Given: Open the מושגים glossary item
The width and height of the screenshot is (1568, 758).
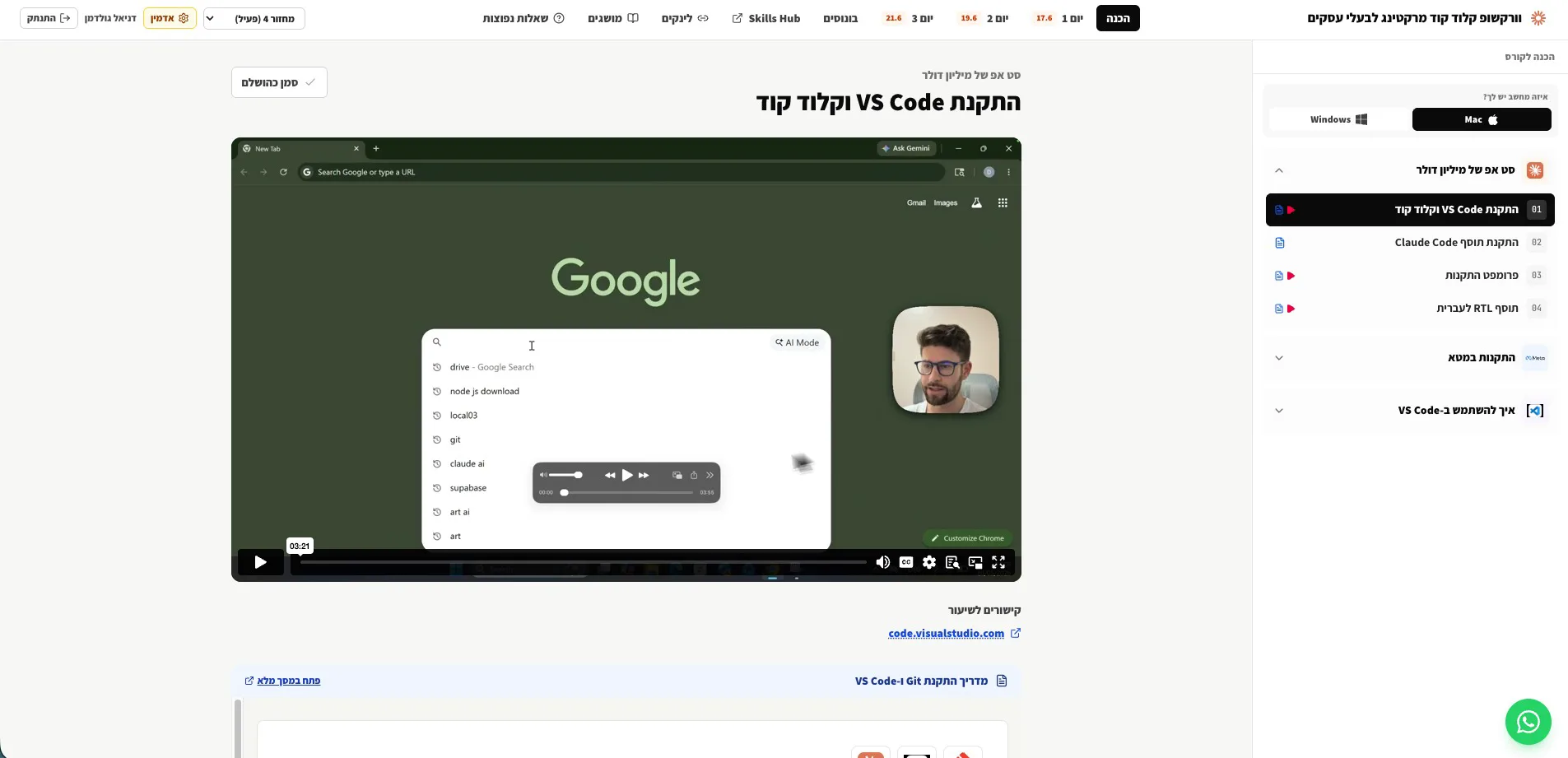Looking at the screenshot, I should coord(613,18).
